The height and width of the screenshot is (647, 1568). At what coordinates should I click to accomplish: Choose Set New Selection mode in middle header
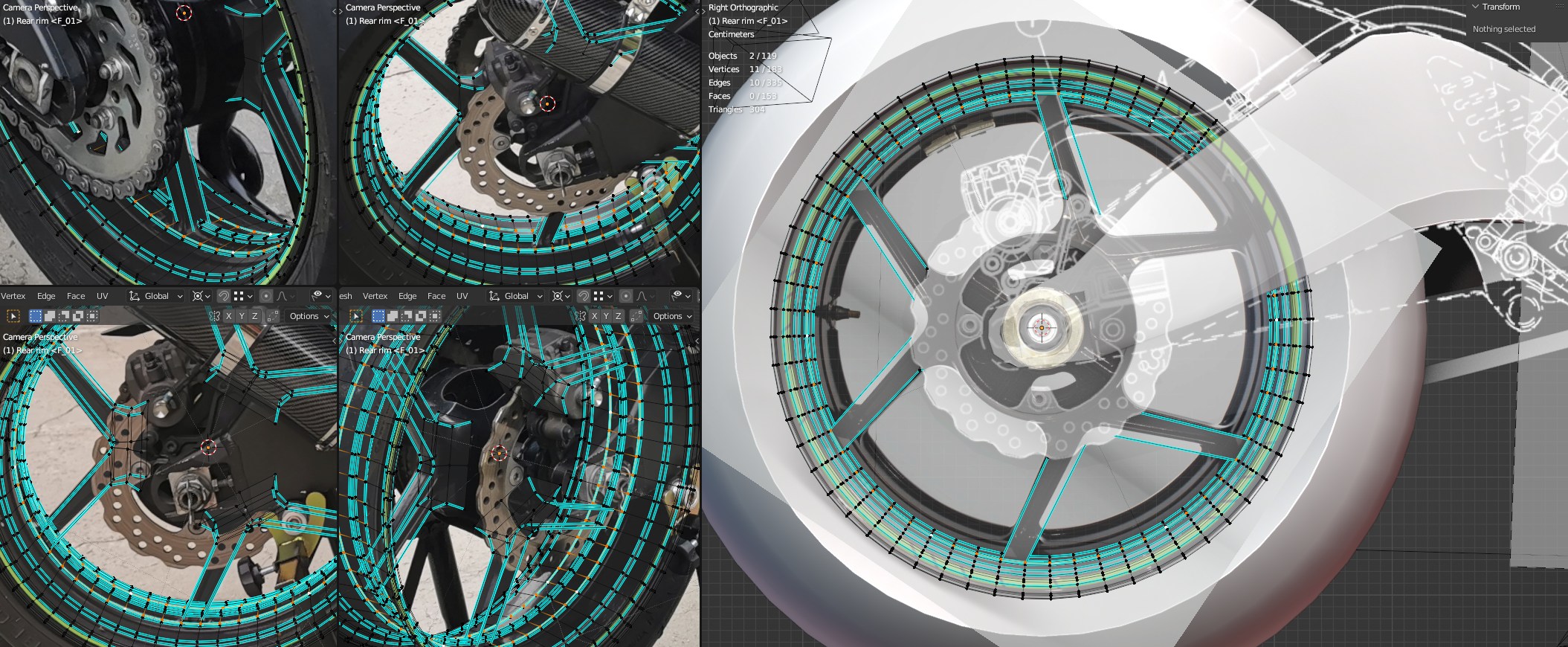point(378,316)
